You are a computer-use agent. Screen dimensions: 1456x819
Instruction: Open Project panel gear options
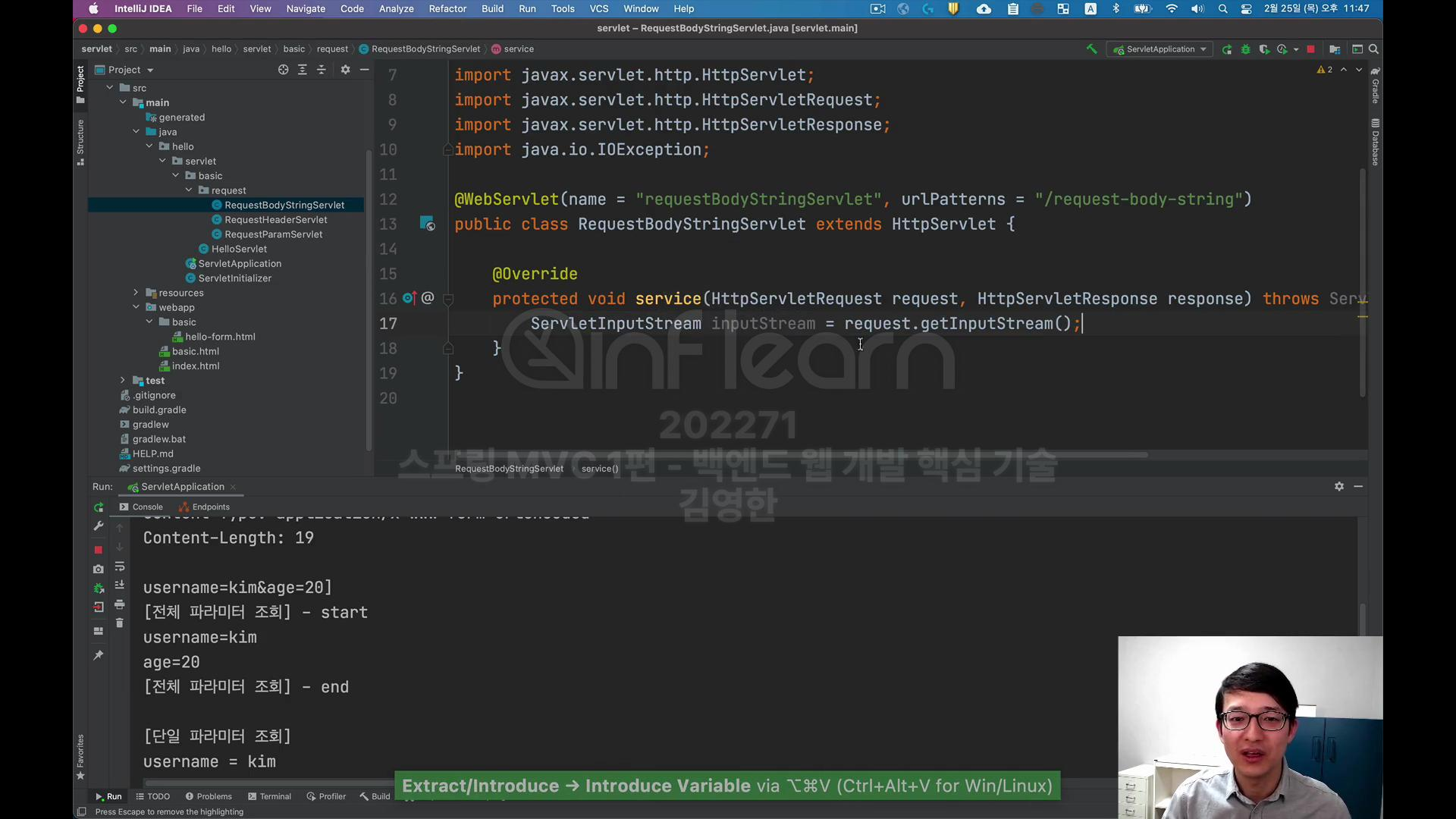[345, 70]
